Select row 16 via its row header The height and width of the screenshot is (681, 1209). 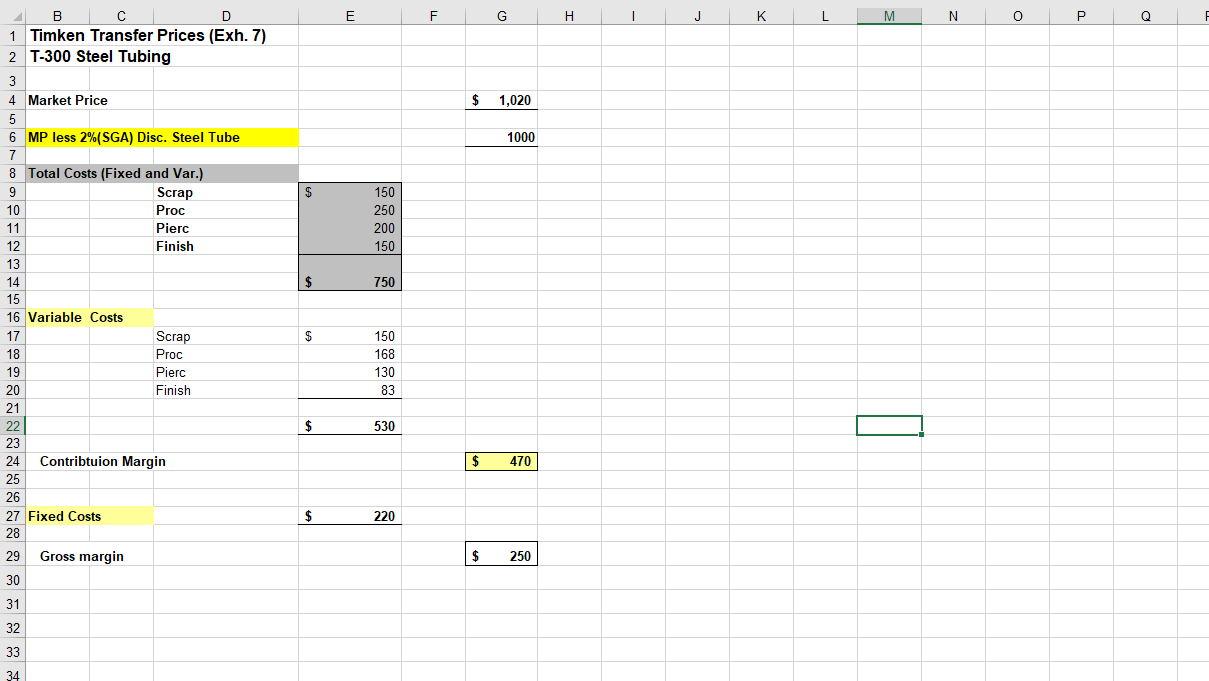(12, 317)
